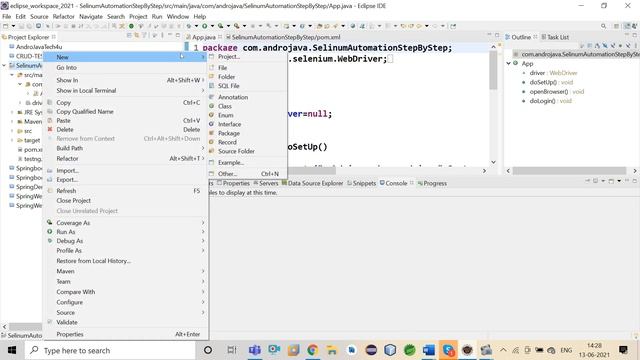Click the taskbar search box

coord(110,350)
